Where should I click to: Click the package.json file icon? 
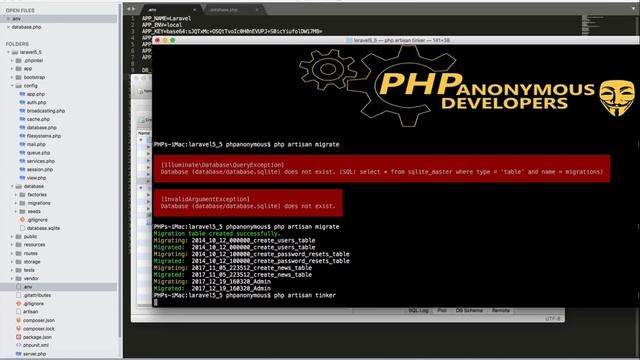[x=18, y=337]
